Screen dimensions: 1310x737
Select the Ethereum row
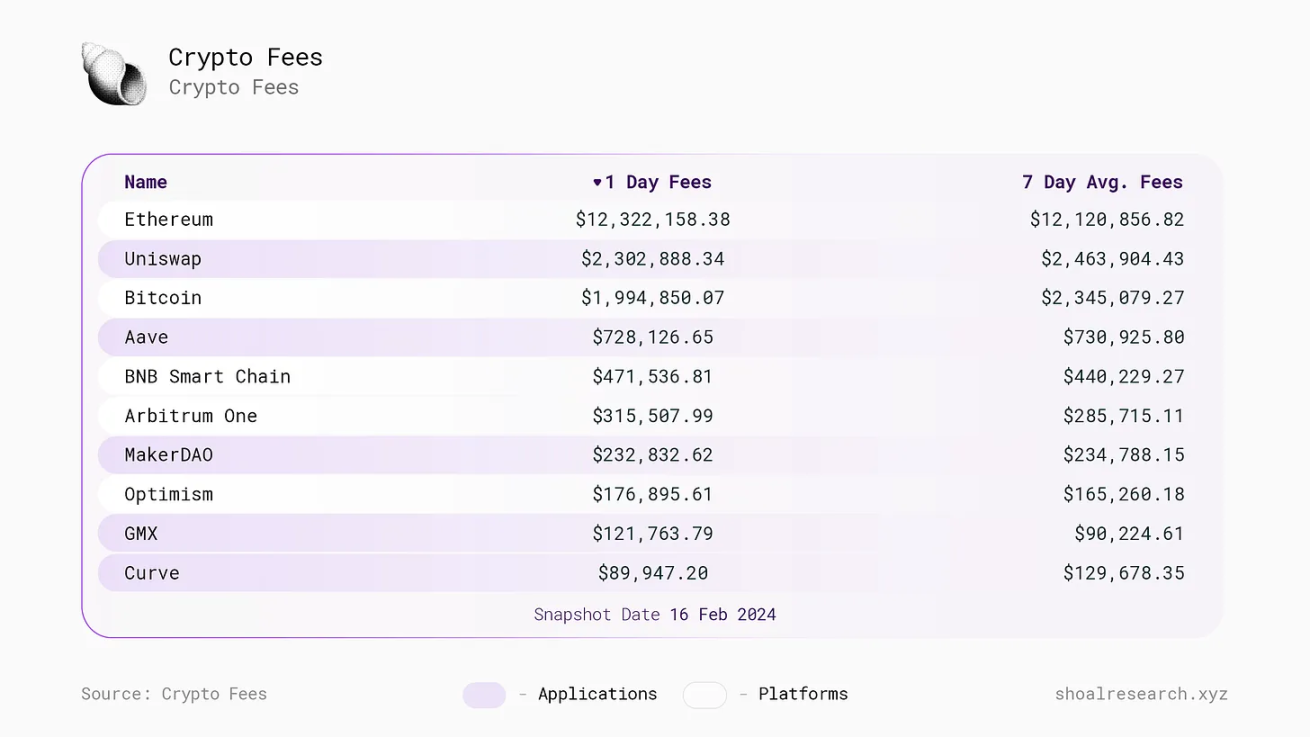(169, 219)
